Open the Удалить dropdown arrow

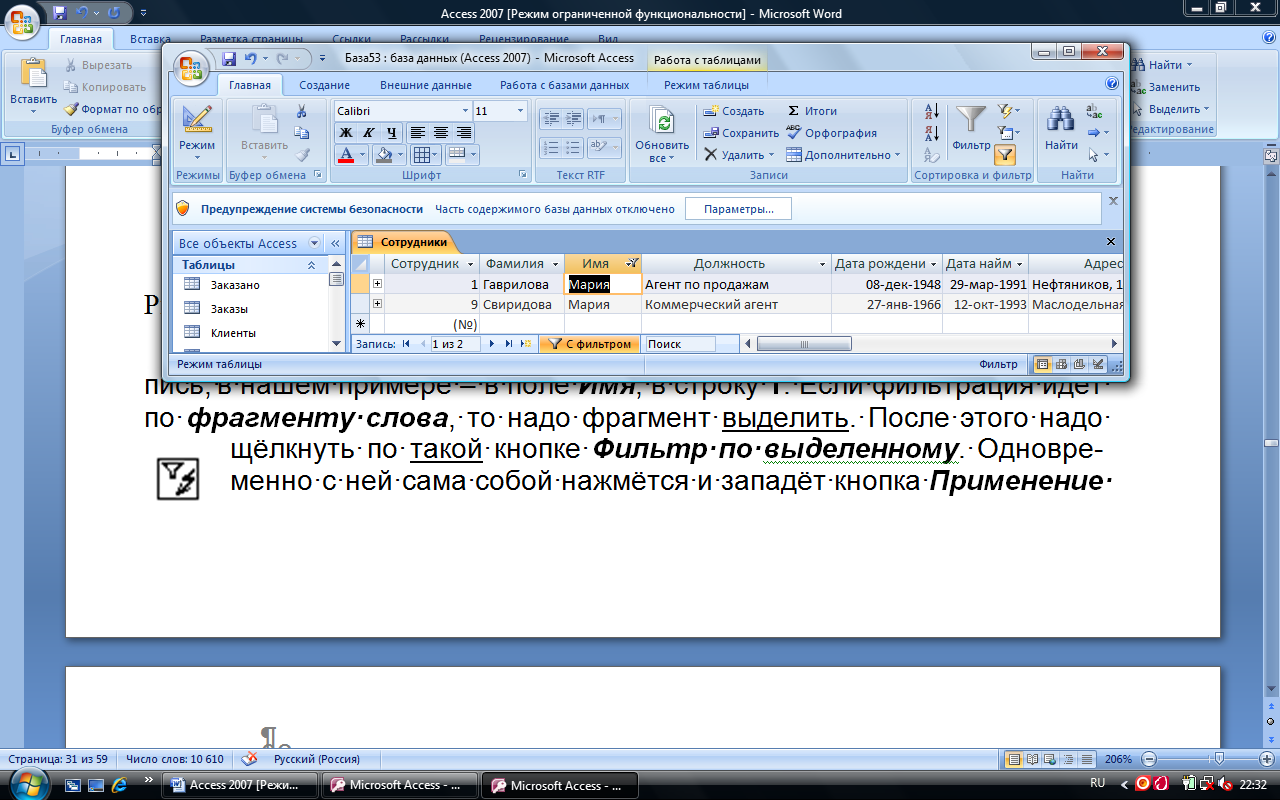(x=771, y=155)
